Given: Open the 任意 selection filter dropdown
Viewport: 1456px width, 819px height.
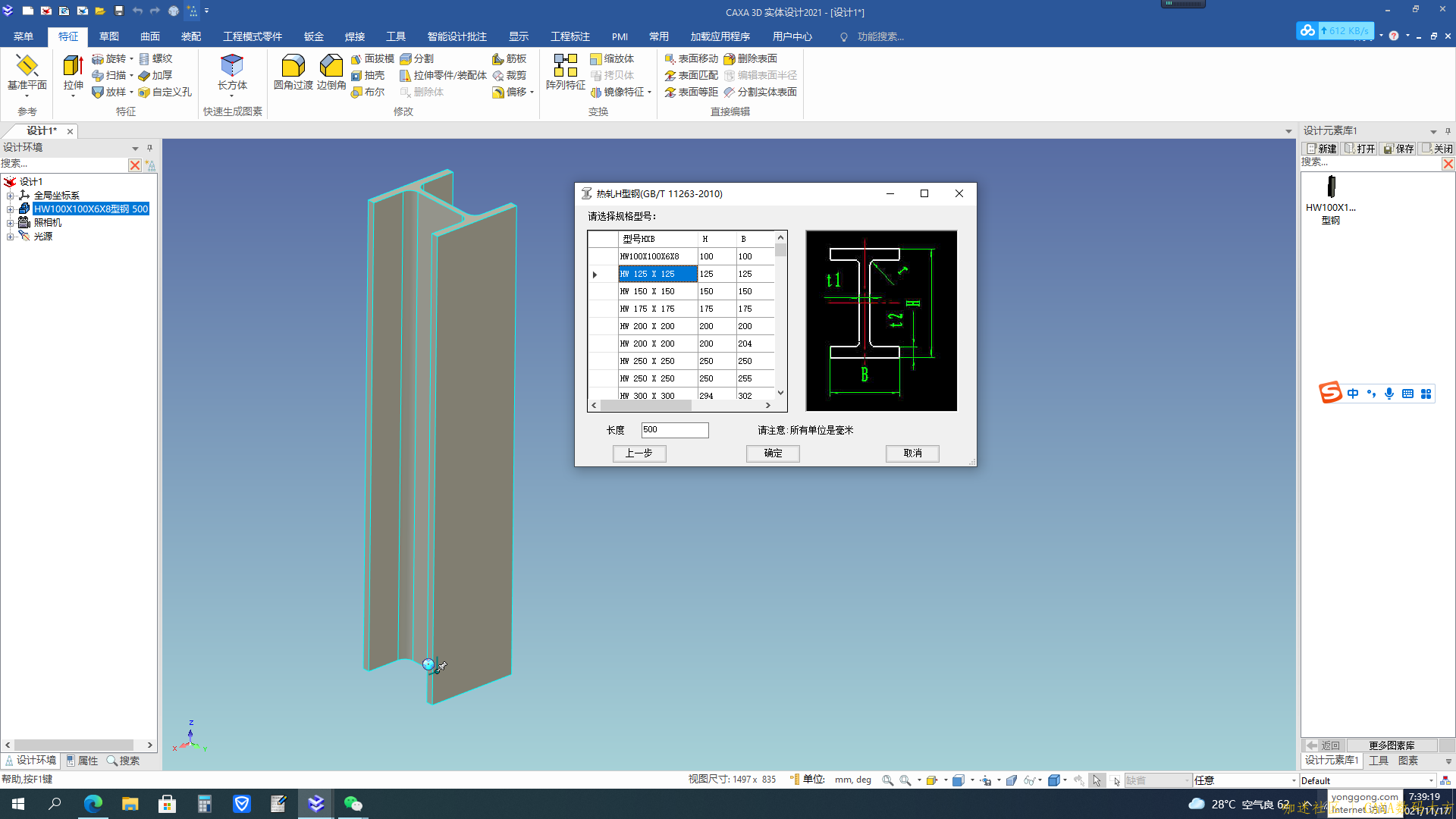Looking at the screenshot, I should 1294,780.
